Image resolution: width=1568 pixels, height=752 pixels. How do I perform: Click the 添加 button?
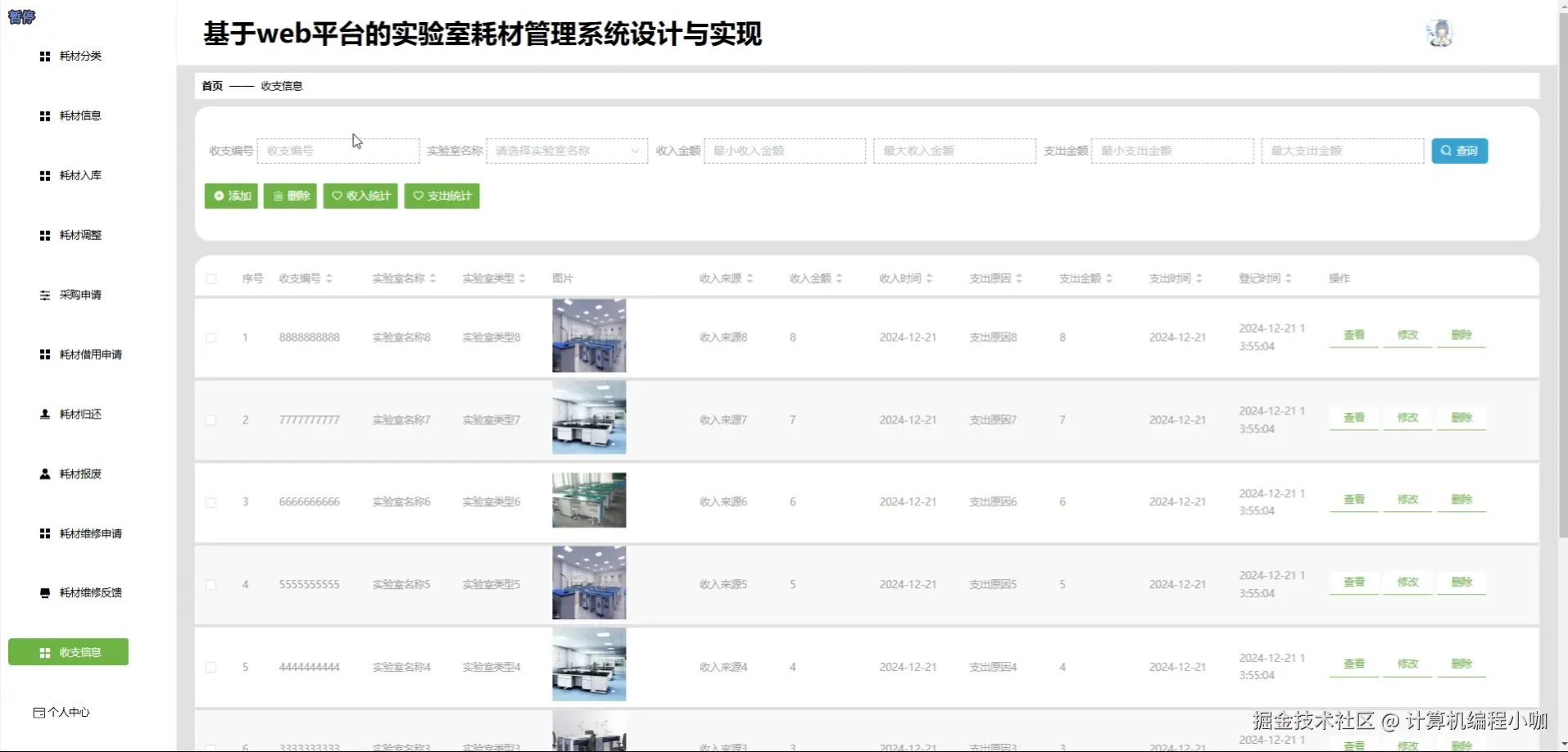click(231, 196)
